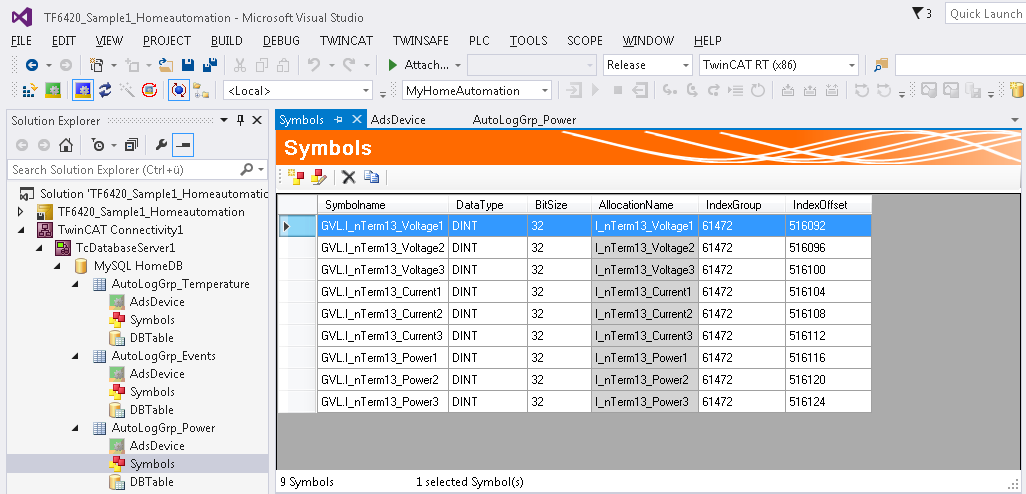Click cell GVL.I_nTerm13_Current1
The image size is (1026, 494).
click(x=383, y=292)
